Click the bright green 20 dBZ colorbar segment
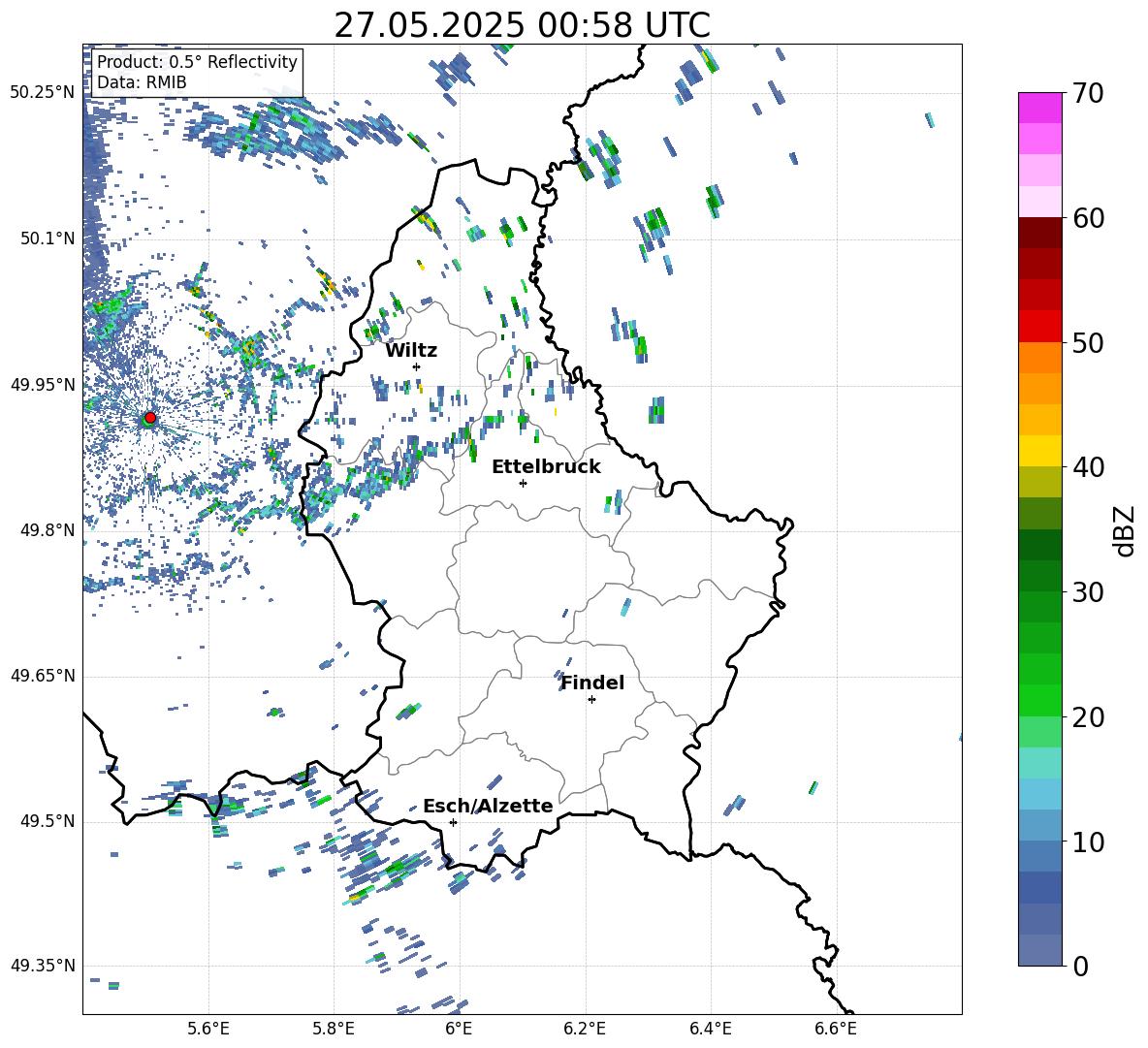This screenshot has height=1048, width=1148. point(1039,700)
